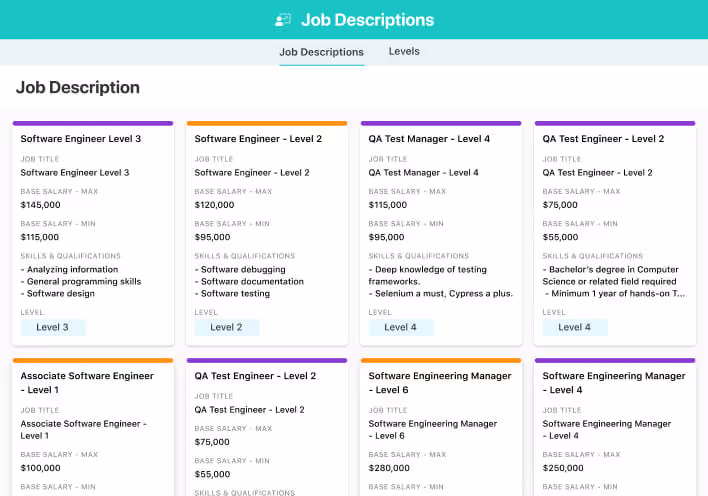
Task: Open the Software Engineer - Level 2 card title
Action: coord(258,139)
